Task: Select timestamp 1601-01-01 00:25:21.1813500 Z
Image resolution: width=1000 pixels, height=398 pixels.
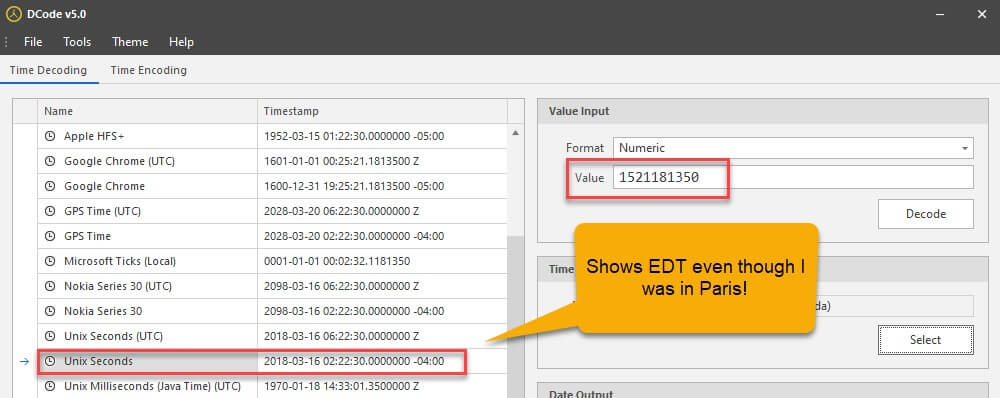Action: [x=341, y=161]
